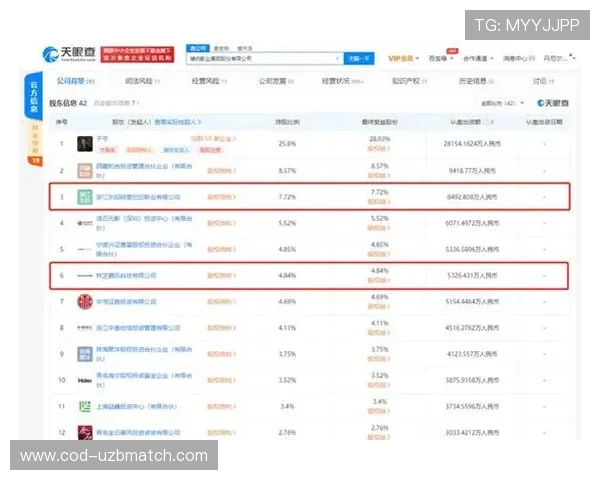The height and width of the screenshot is (480, 600).
Task: Expand the equity structure link in row 2
Action: (222, 171)
